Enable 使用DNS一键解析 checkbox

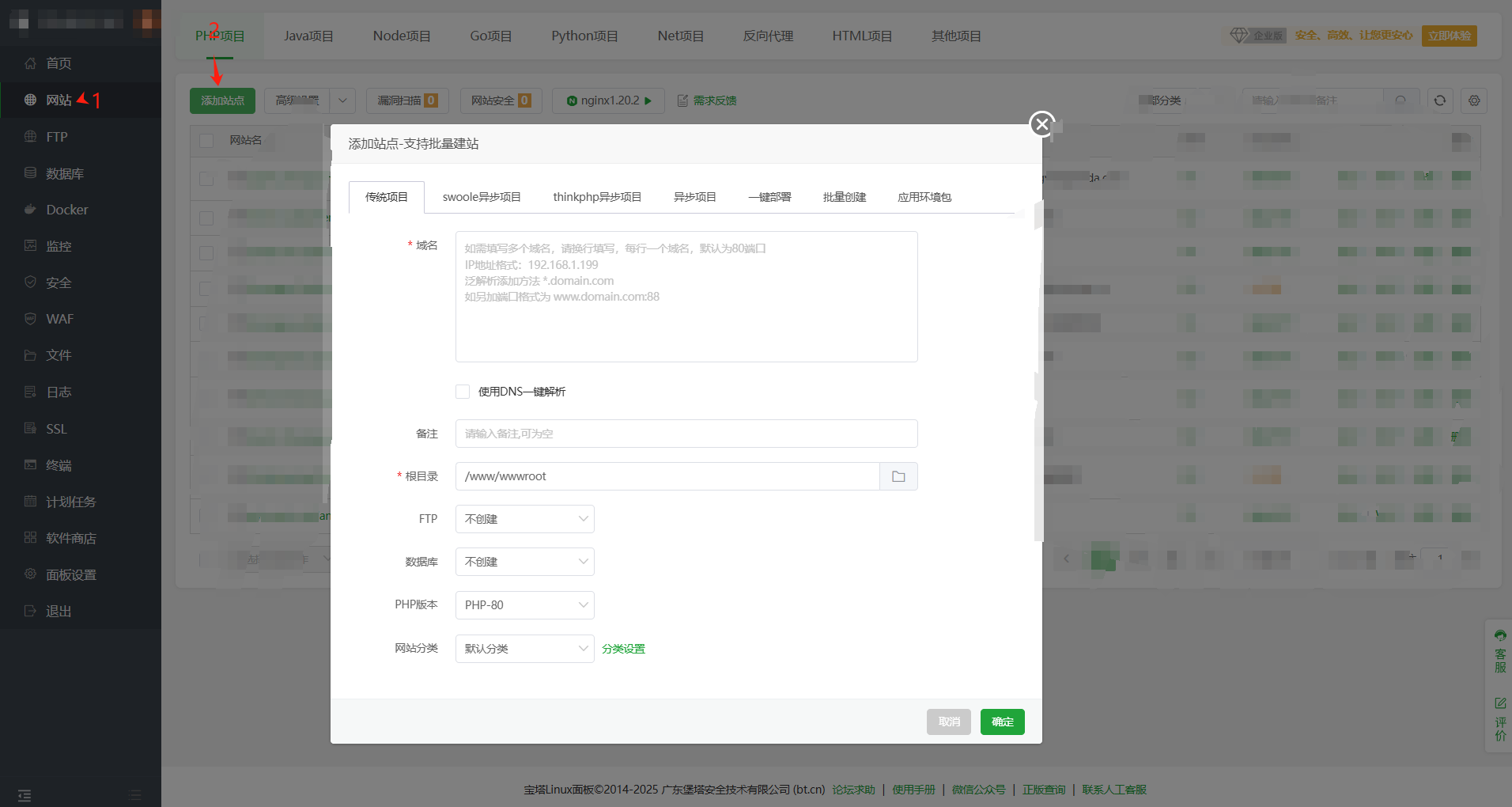pyautogui.click(x=463, y=392)
